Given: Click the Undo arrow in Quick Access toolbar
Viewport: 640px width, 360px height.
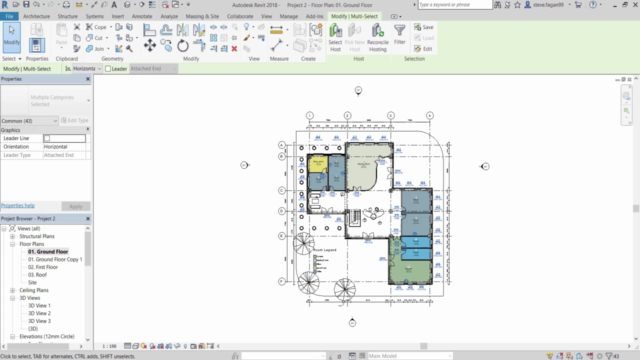Looking at the screenshot, I should pyautogui.click(x=36, y=4).
